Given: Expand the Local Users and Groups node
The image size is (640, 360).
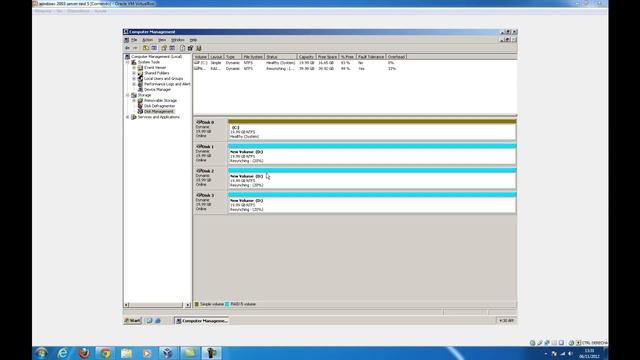Looking at the screenshot, I should [x=134, y=79].
